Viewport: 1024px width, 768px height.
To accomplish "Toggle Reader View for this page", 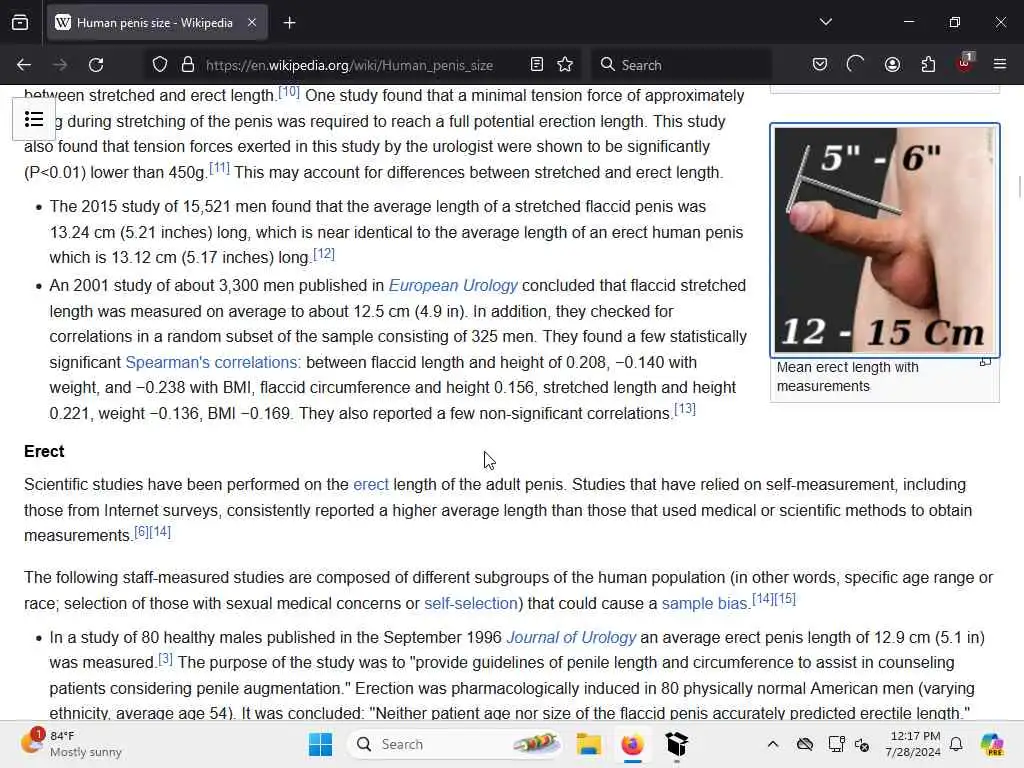I will click(x=537, y=65).
